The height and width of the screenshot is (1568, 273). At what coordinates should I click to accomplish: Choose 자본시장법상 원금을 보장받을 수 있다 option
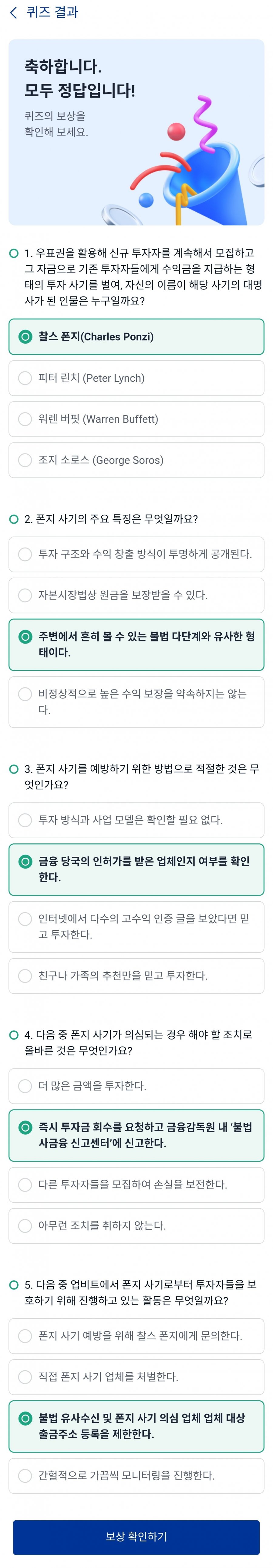(136, 595)
